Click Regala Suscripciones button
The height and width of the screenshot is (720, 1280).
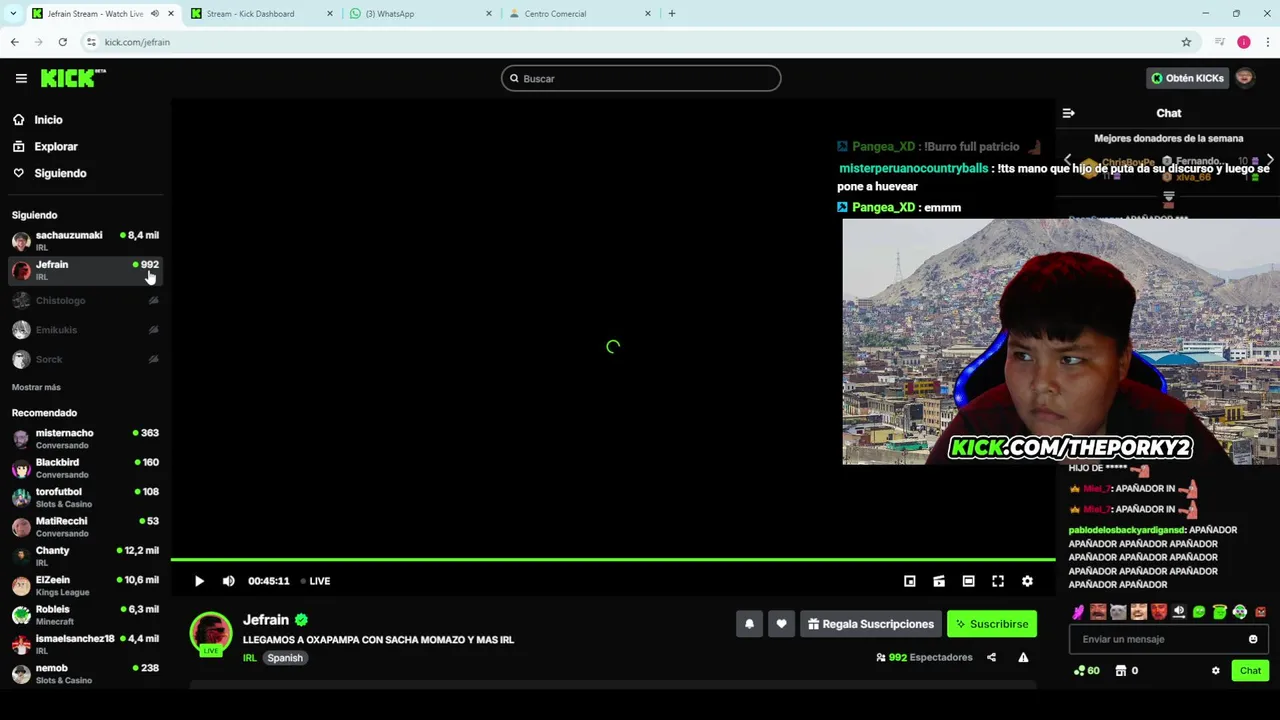coord(870,624)
